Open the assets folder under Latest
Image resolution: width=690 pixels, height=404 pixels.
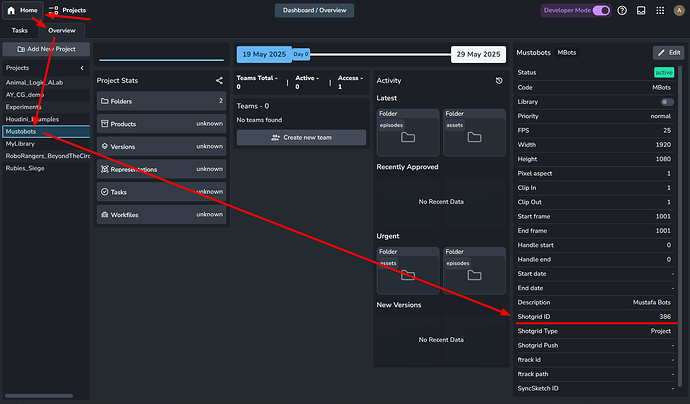tap(474, 132)
